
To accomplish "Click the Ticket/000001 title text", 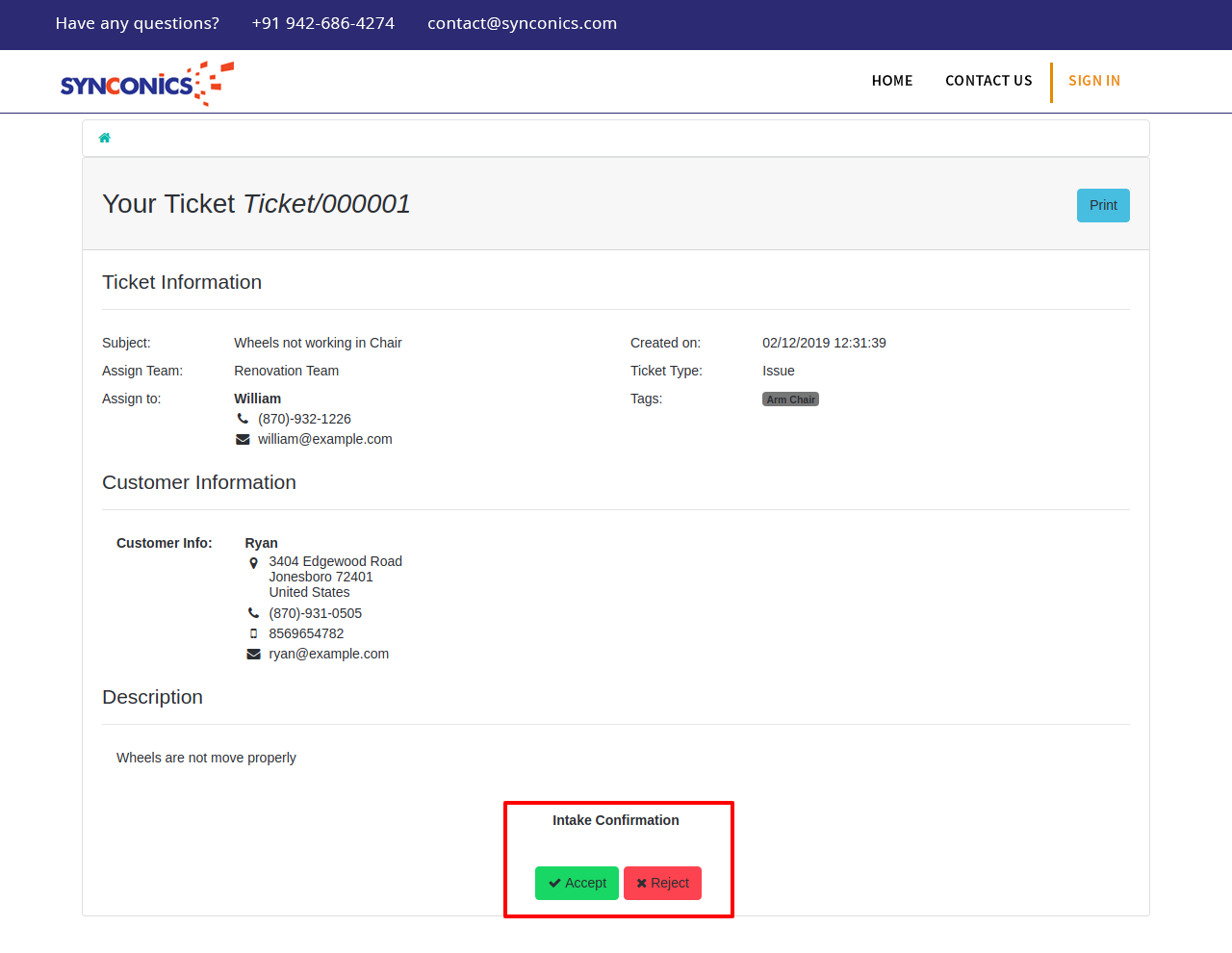I will click(x=326, y=204).
